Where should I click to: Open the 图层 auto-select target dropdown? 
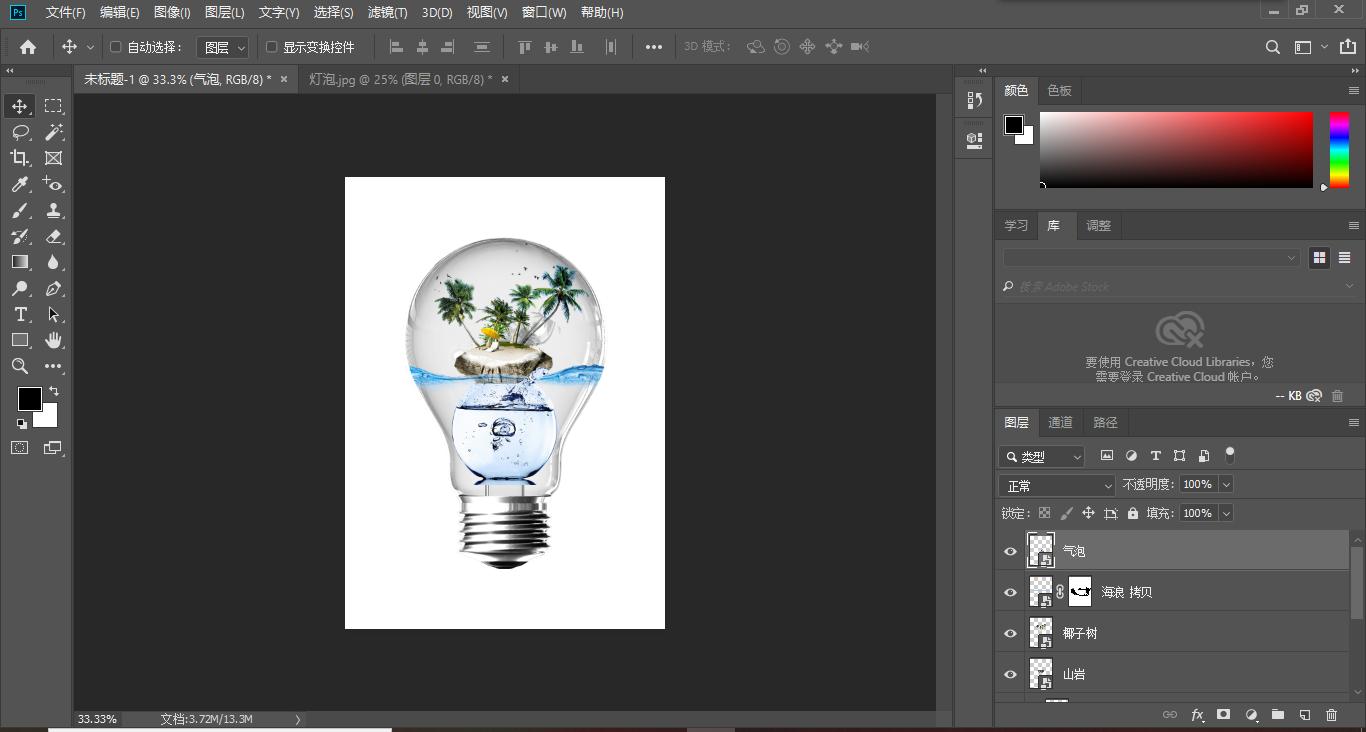(x=222, y=47)
